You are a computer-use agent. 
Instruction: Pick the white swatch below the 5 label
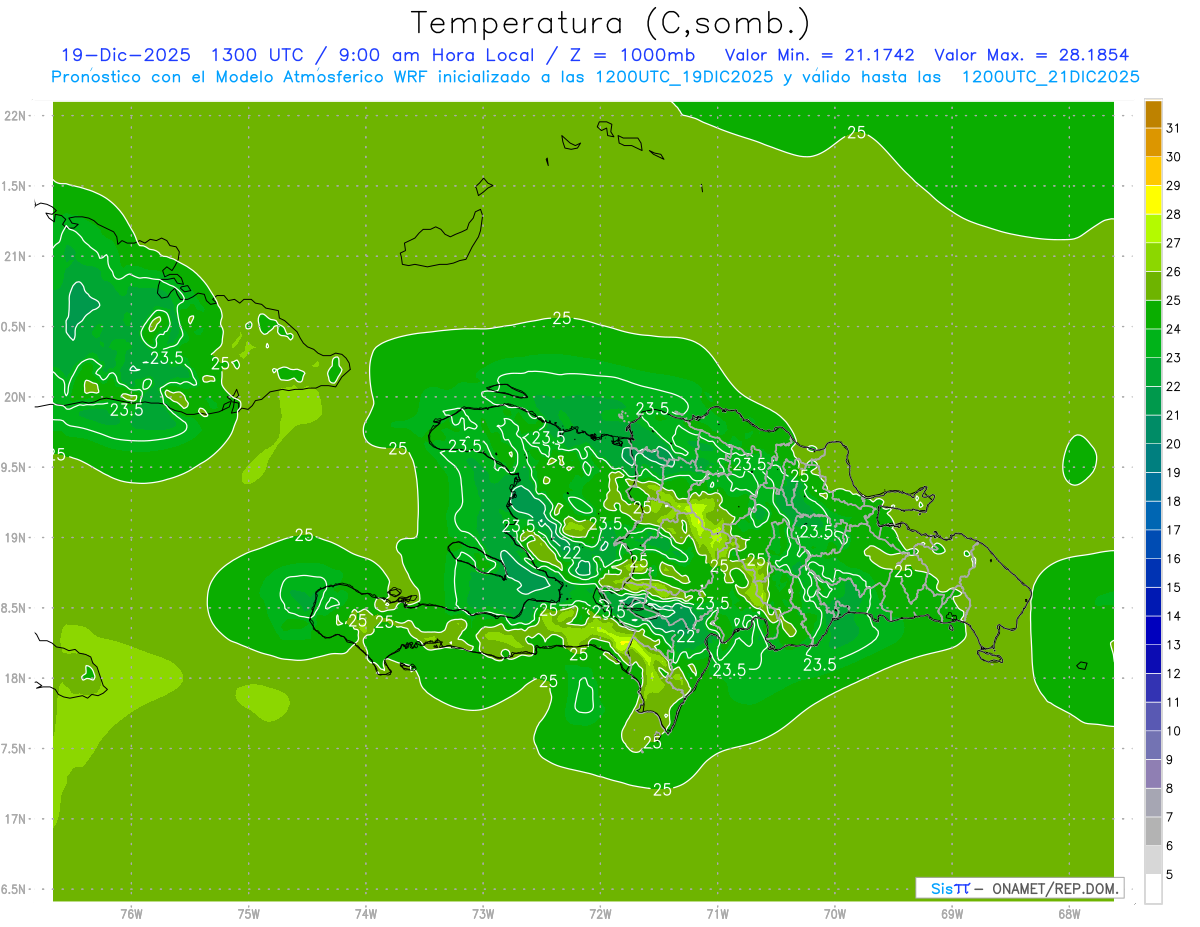click(x=1153, y=889)
